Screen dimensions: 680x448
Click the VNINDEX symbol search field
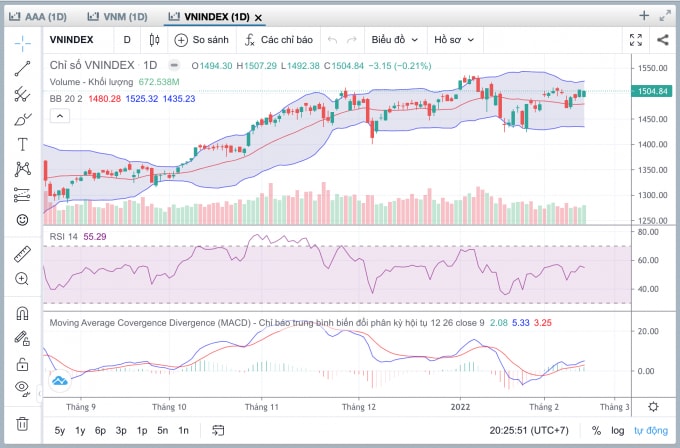click(72, 40)
